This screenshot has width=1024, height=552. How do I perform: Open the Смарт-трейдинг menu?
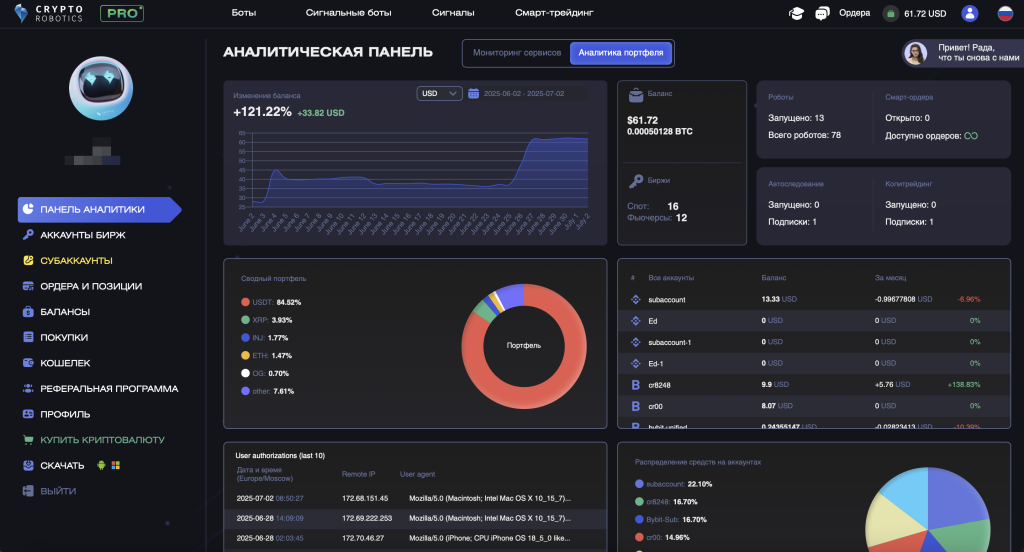(554, 12)
